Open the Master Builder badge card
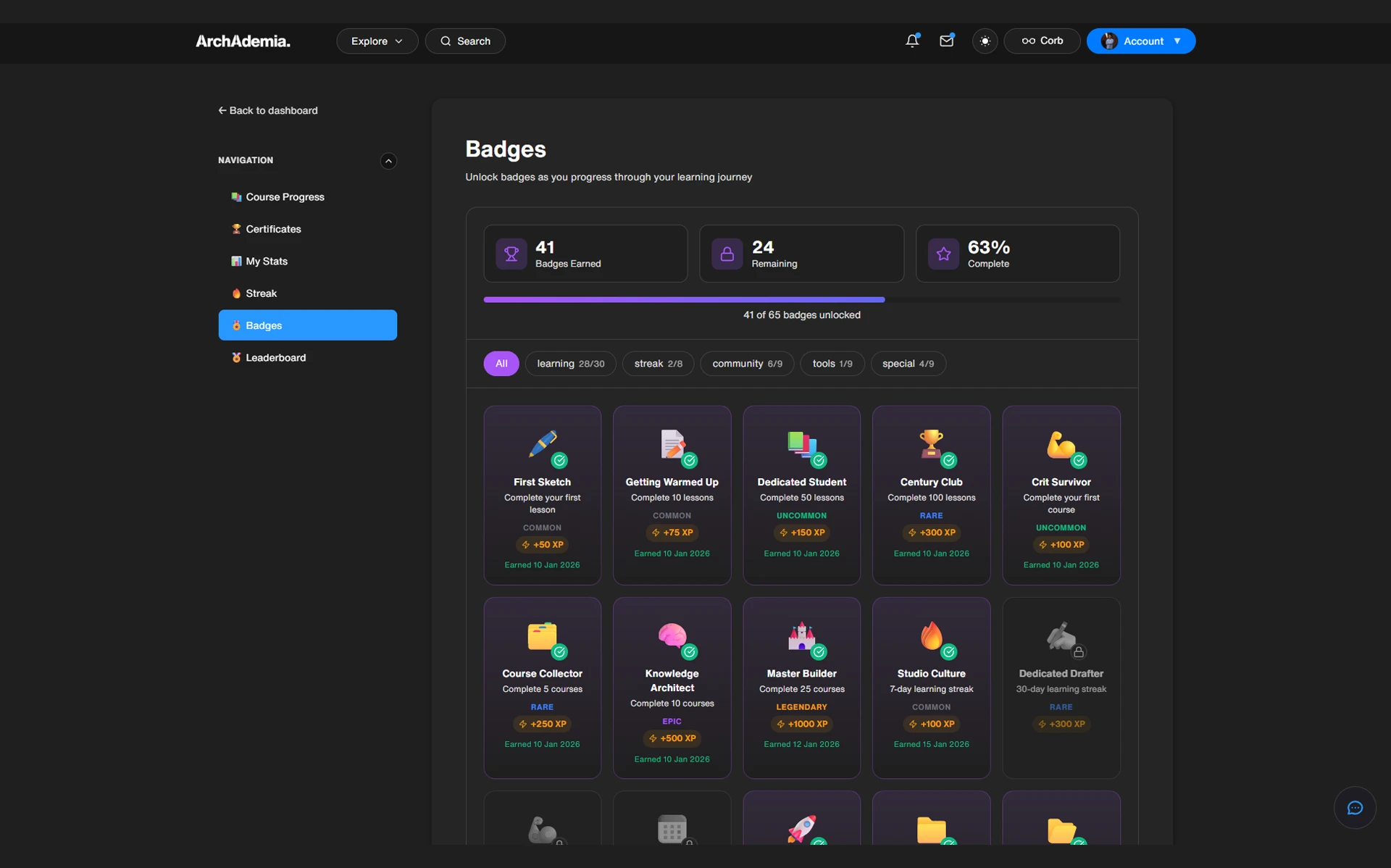 [x=801, y=688]
